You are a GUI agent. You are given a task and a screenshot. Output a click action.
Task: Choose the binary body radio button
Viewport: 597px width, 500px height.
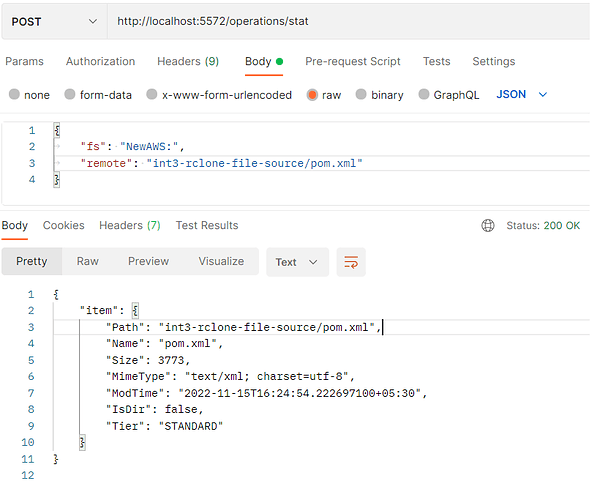pyautogui.click(x=361, y=94)
